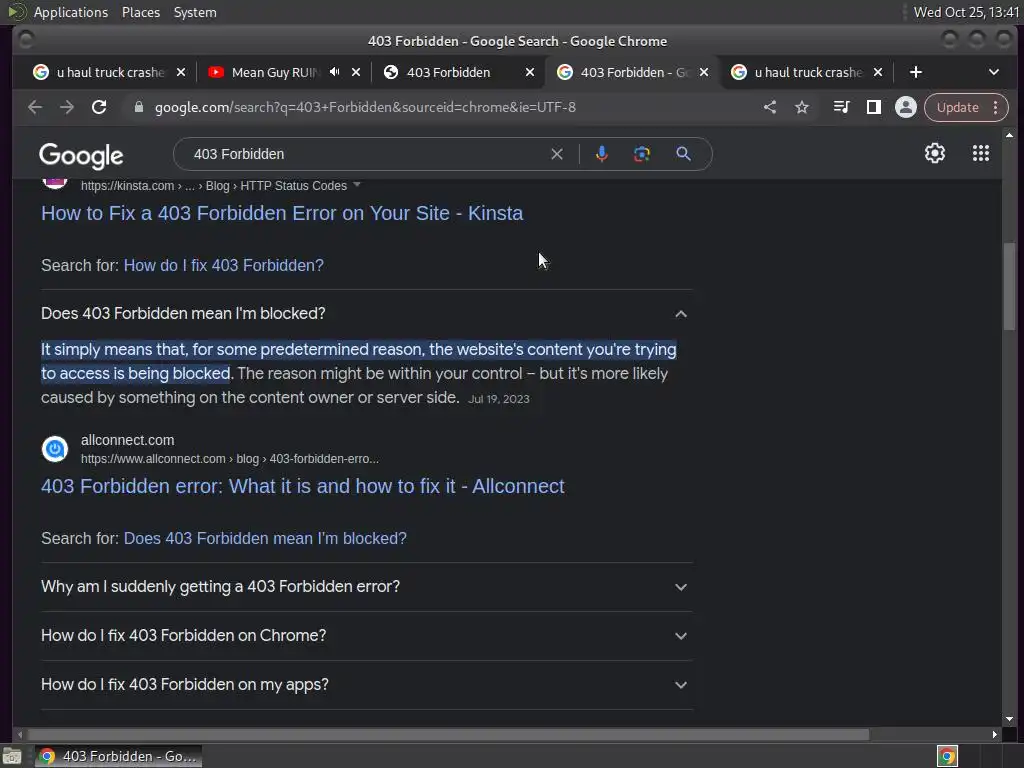
Task: Click the scroll down arrow
Action: pos(1010,719)
